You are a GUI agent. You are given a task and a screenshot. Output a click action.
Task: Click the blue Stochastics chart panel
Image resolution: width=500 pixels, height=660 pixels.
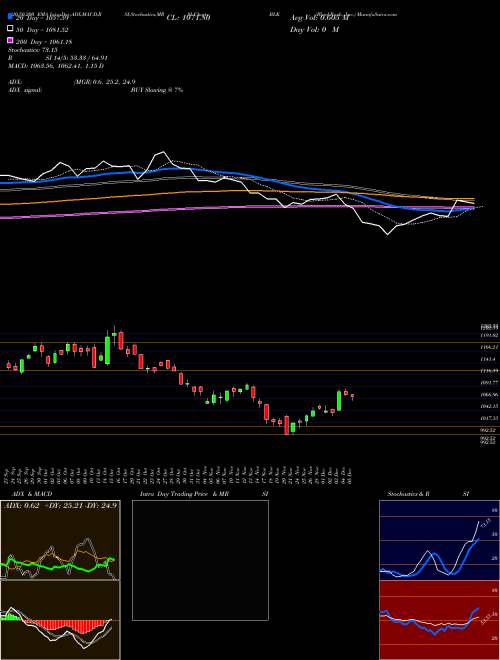pos(439,540)
